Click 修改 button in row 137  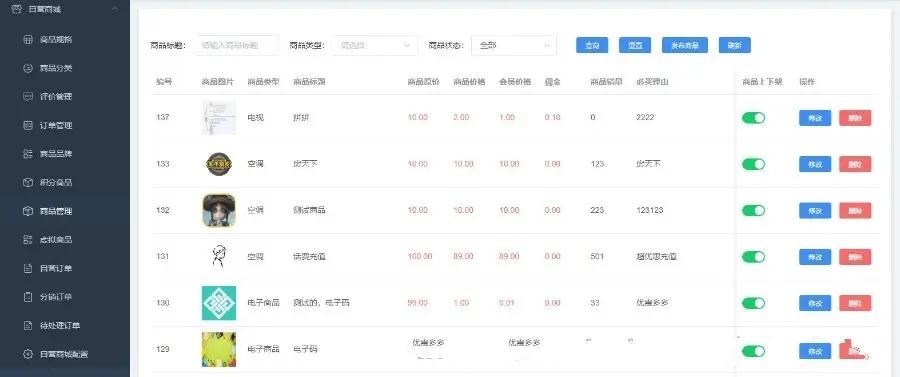(x=815, y=118)
